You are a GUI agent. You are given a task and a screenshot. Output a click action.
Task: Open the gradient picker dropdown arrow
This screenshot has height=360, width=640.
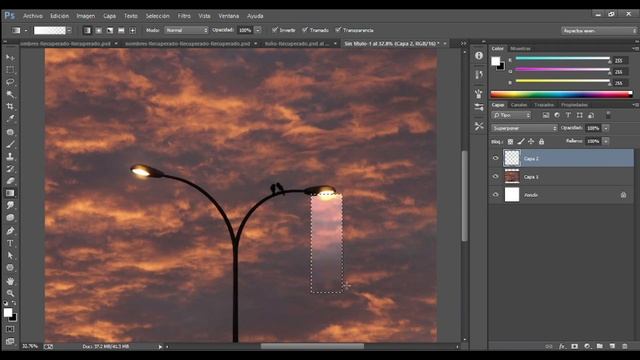[69, 30]
